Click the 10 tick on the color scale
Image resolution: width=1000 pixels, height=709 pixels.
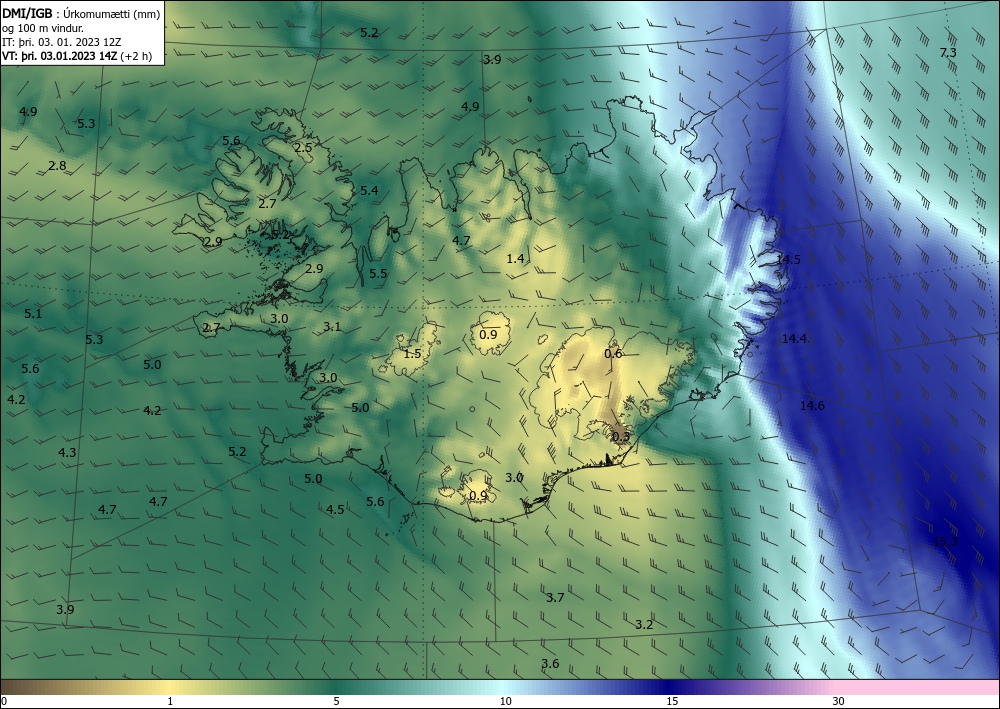click(x=505, y=701)
